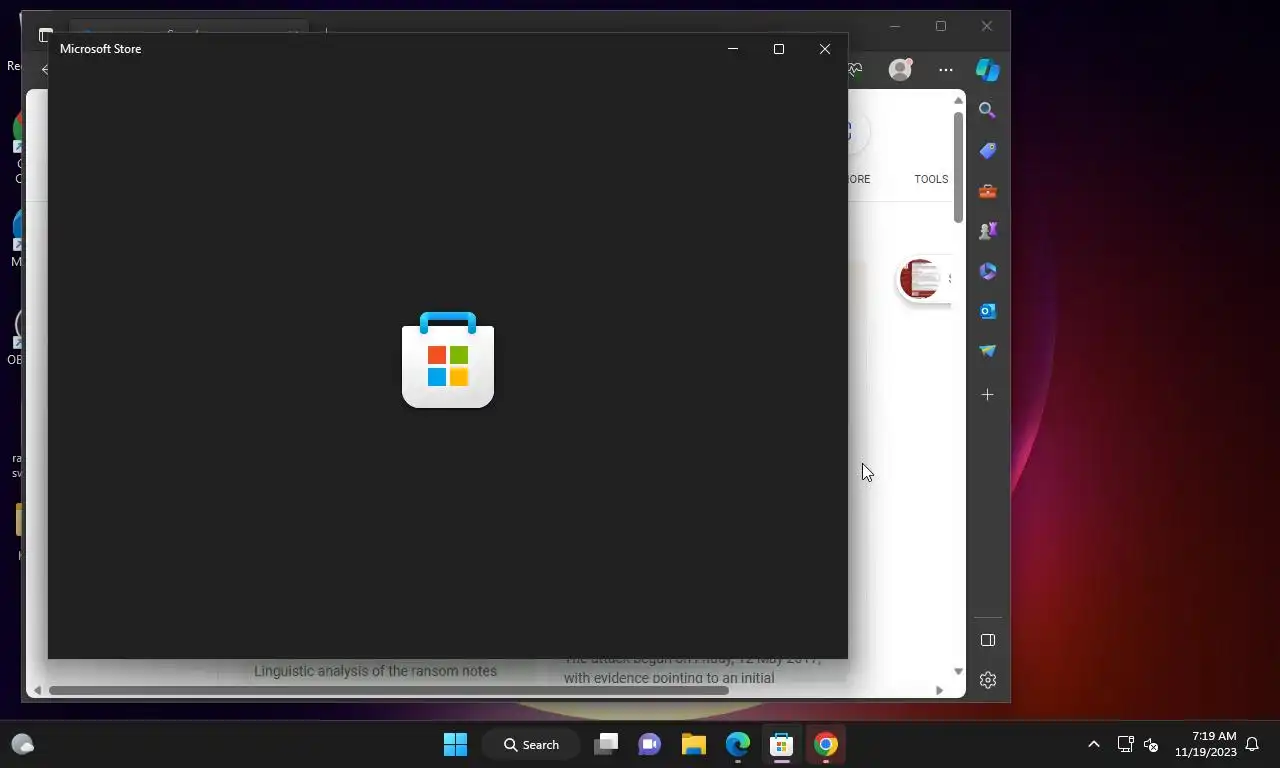
Task: Show hidden icons in the system tray
Action: point(1094,744)
